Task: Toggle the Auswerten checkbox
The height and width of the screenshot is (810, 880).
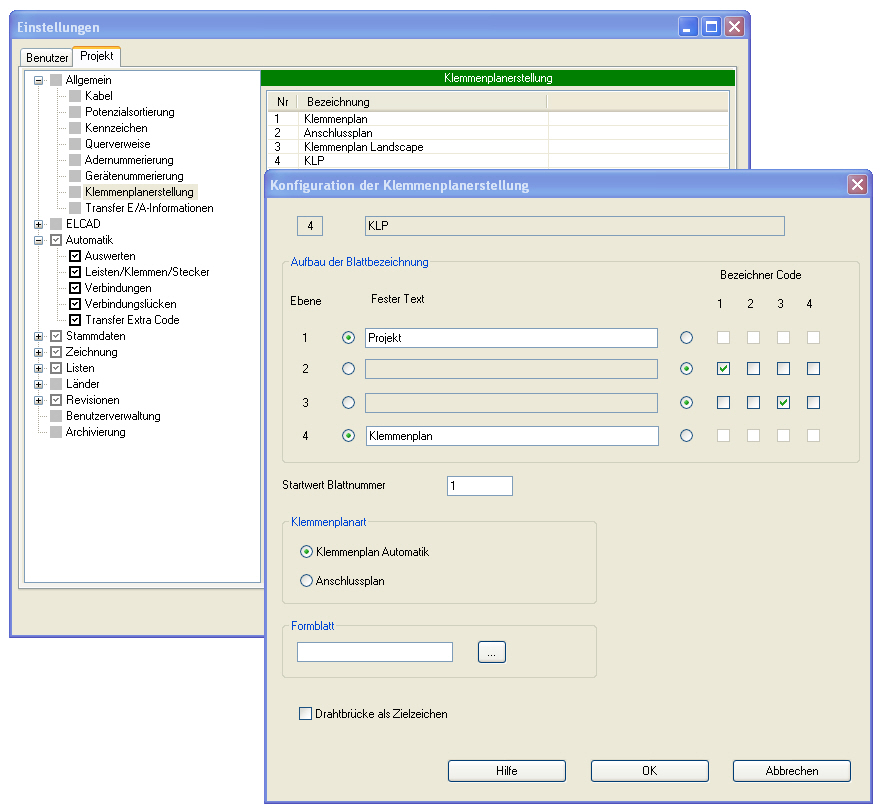Action: coord(75,257)
